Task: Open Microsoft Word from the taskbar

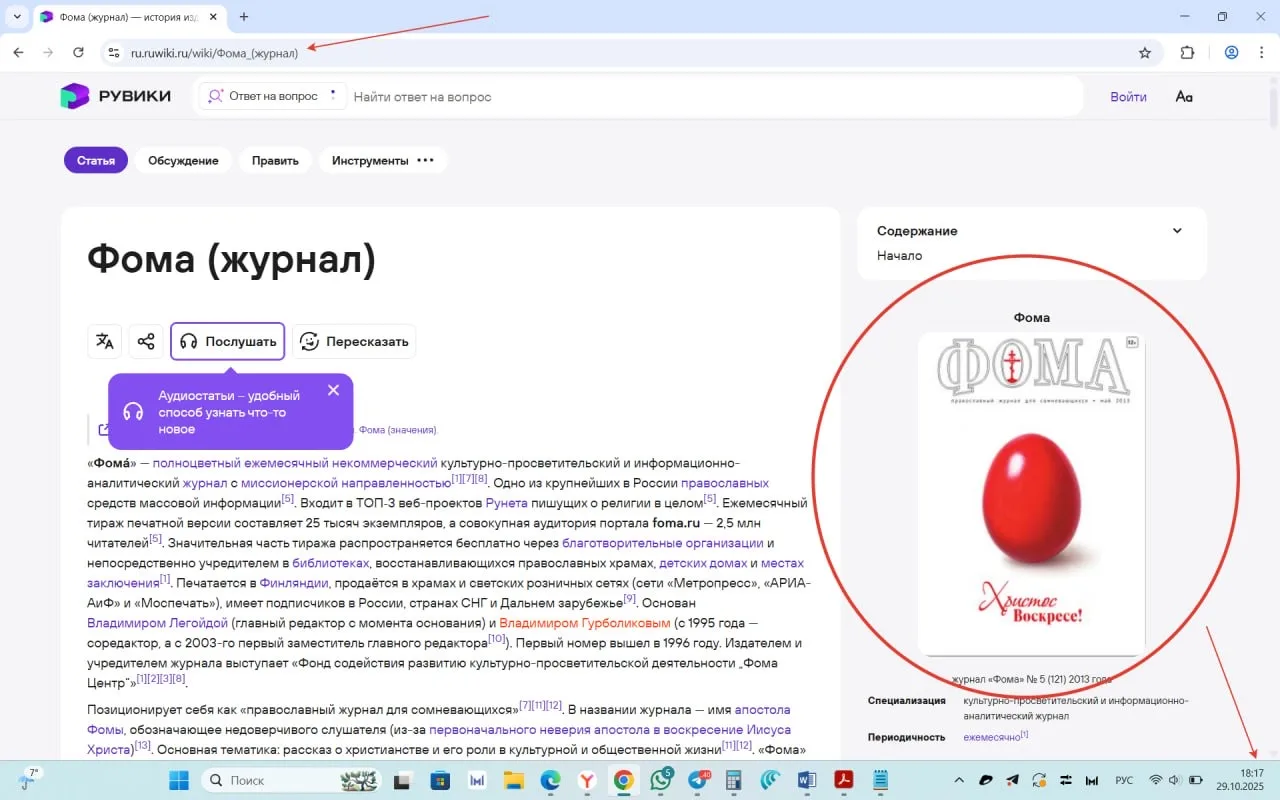Action: coord(807,780)
